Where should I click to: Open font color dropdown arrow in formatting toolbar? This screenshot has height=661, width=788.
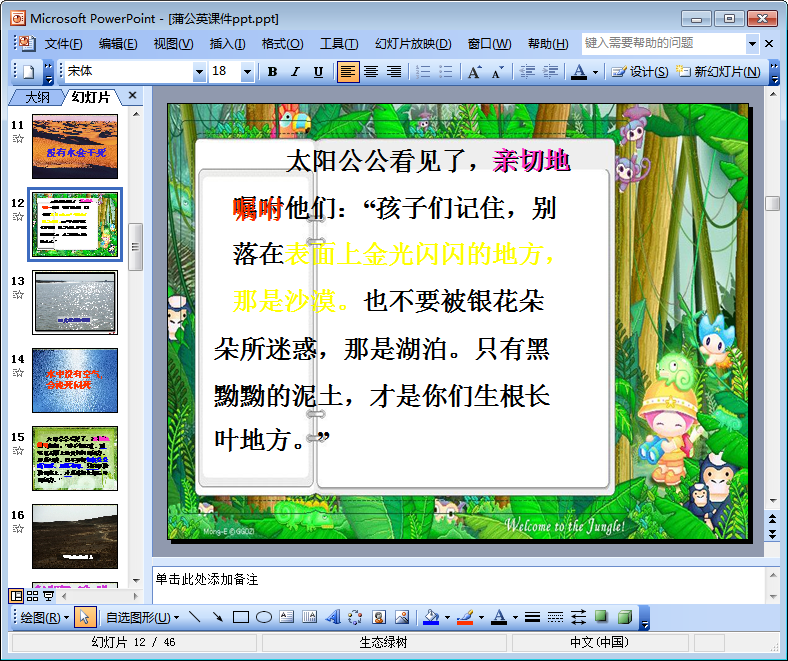[x=596, y=72]
